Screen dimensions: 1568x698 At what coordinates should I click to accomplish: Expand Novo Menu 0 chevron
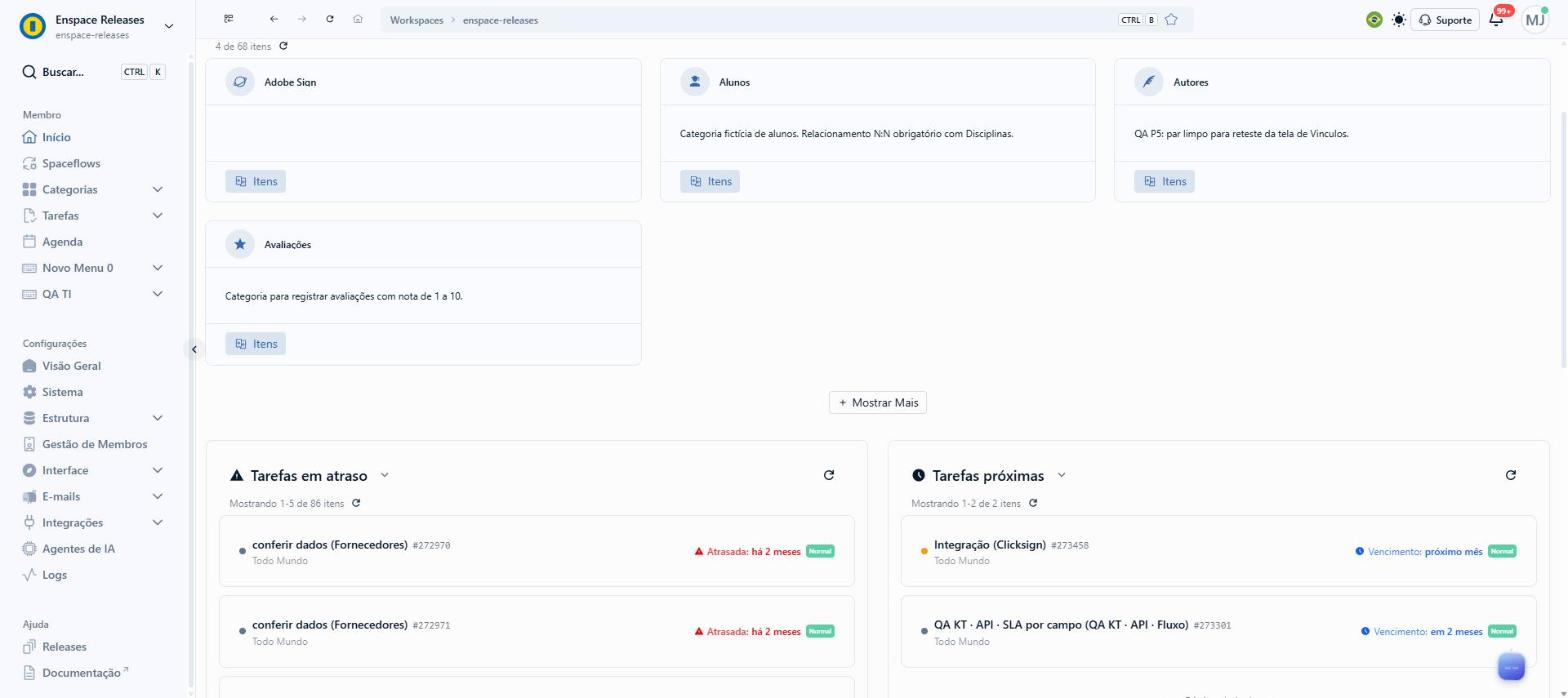pyautogui.click(x=157, y=268)
